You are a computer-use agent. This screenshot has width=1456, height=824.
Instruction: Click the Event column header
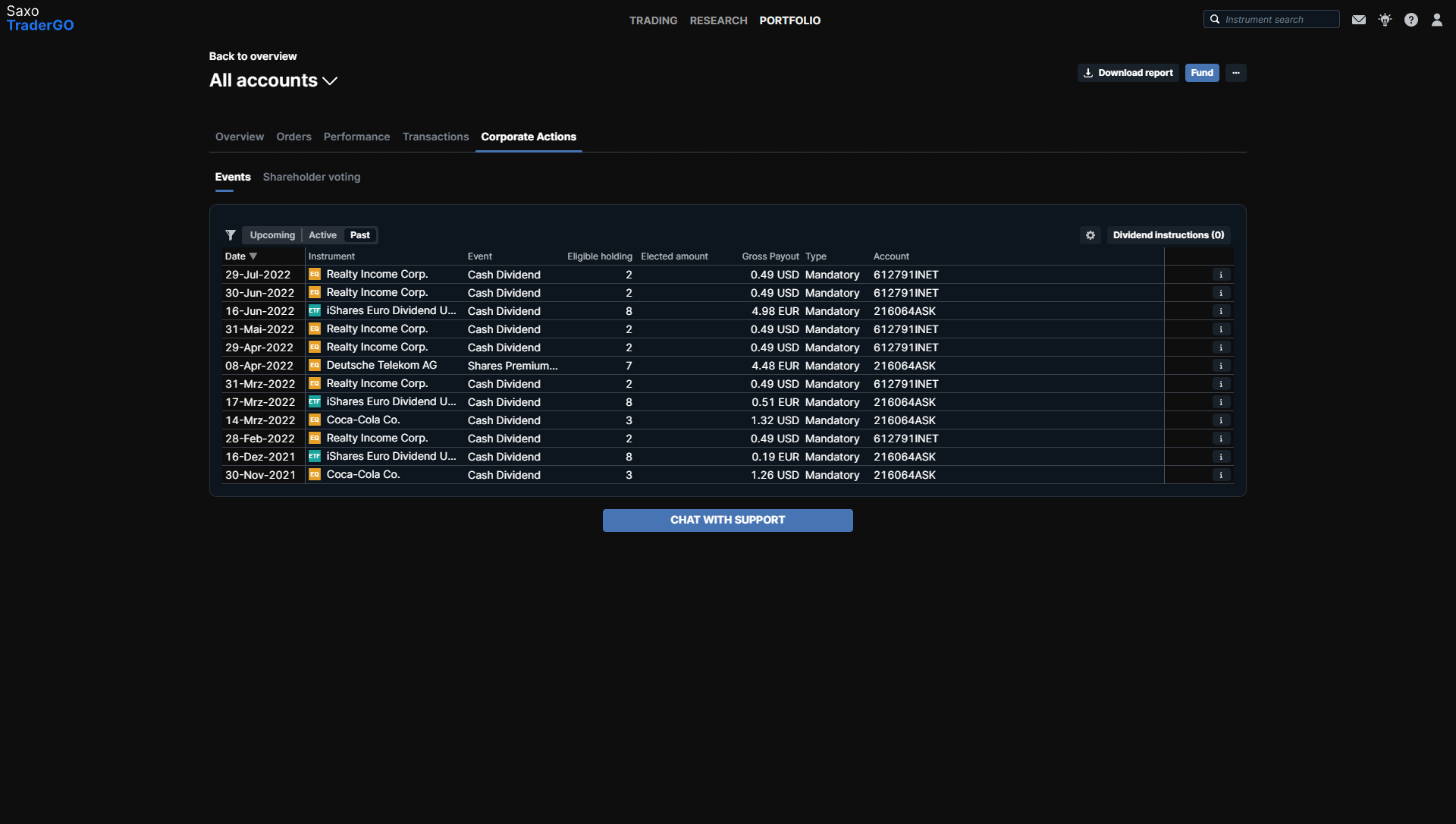point(480,256)
